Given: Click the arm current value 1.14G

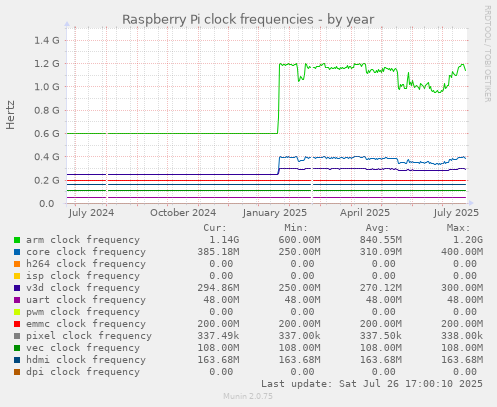Looking at the screenshot, I should pos(224,240).
